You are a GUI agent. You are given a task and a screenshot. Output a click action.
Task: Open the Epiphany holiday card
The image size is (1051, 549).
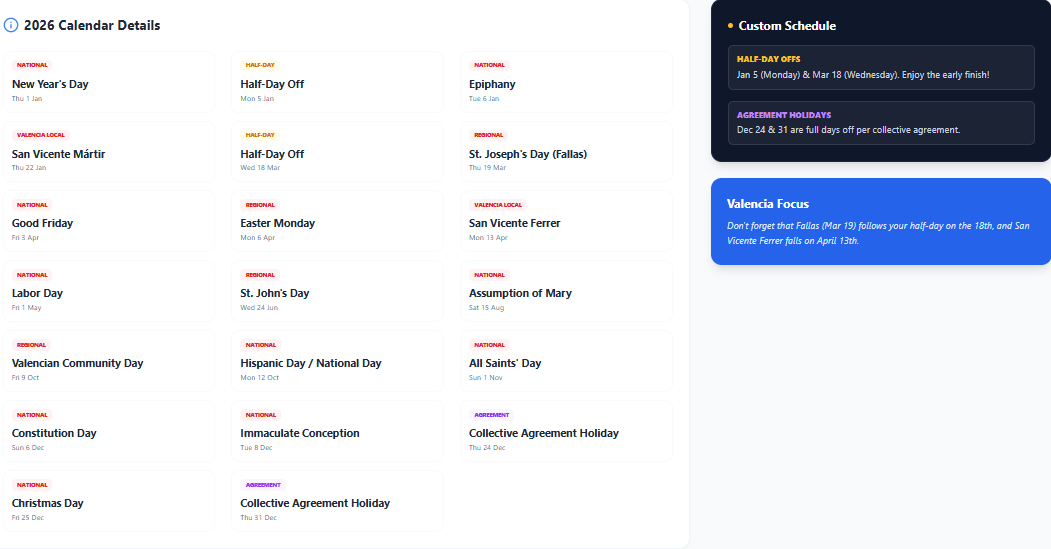[x=566, y=82]
